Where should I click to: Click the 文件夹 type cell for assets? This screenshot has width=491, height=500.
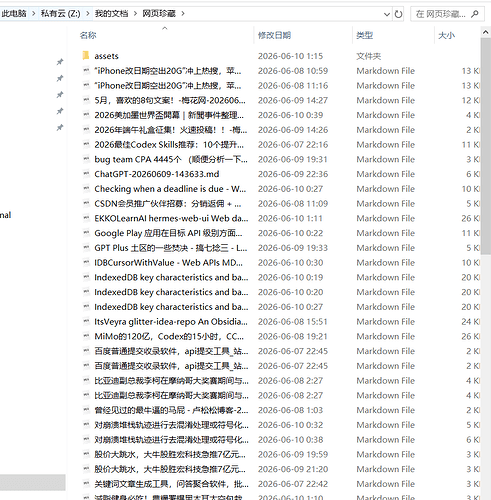click(368, 56)
